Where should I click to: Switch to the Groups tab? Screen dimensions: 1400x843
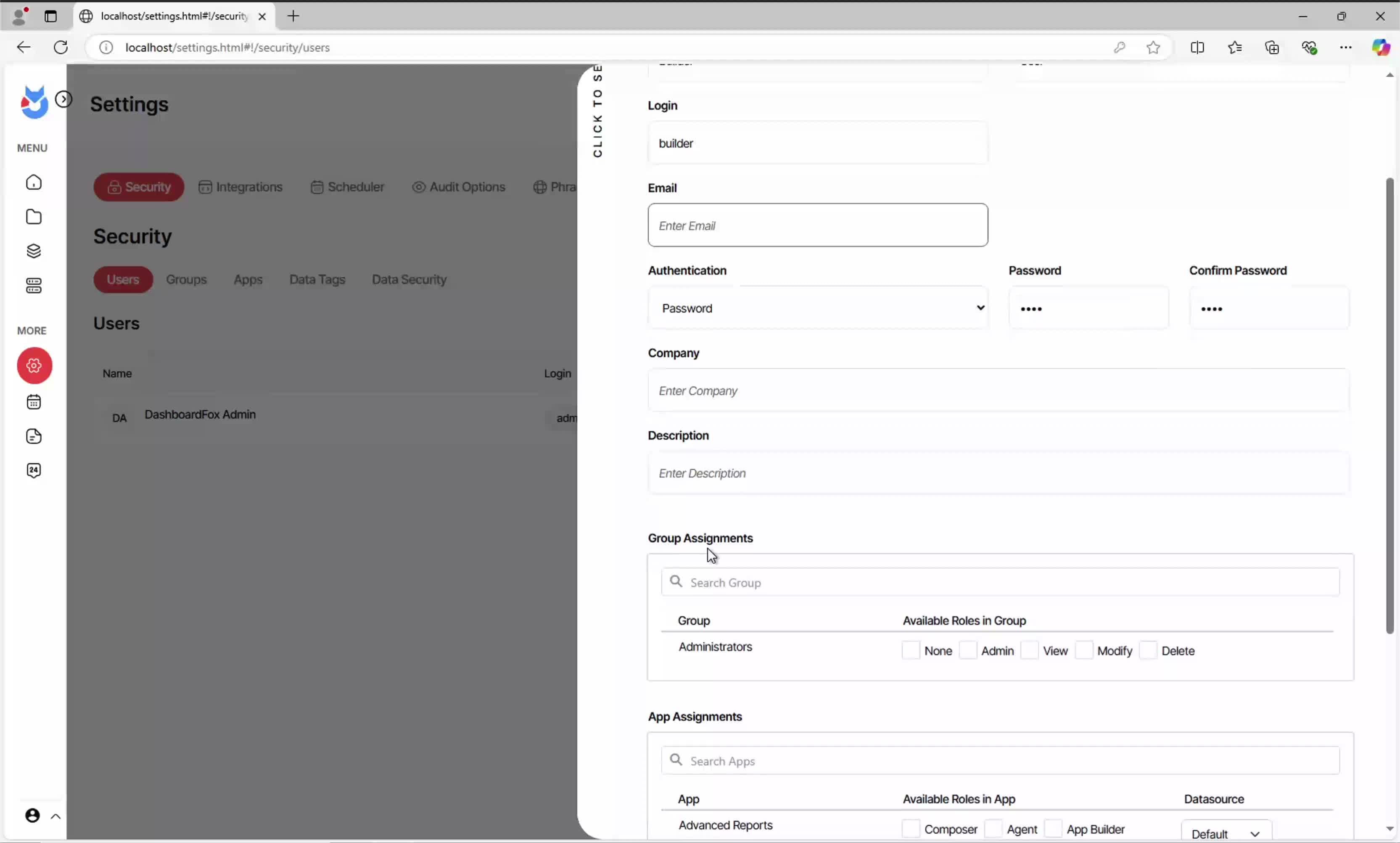point(186,279)
